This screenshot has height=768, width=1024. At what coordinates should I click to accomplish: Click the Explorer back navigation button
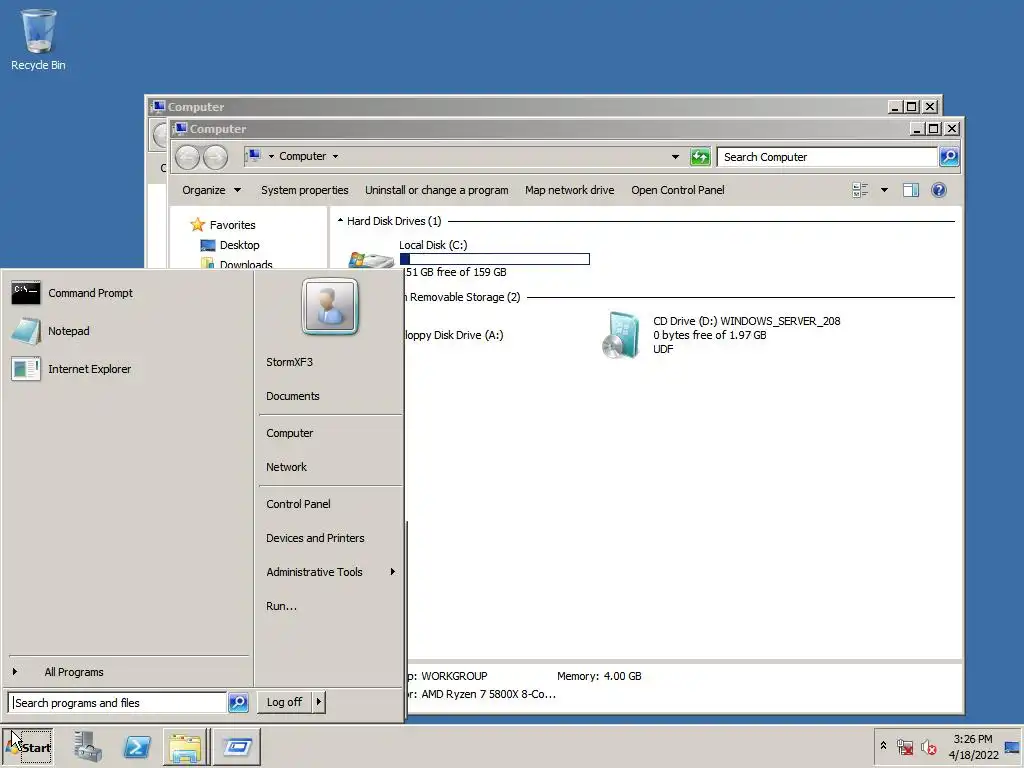tap(187, 157)
